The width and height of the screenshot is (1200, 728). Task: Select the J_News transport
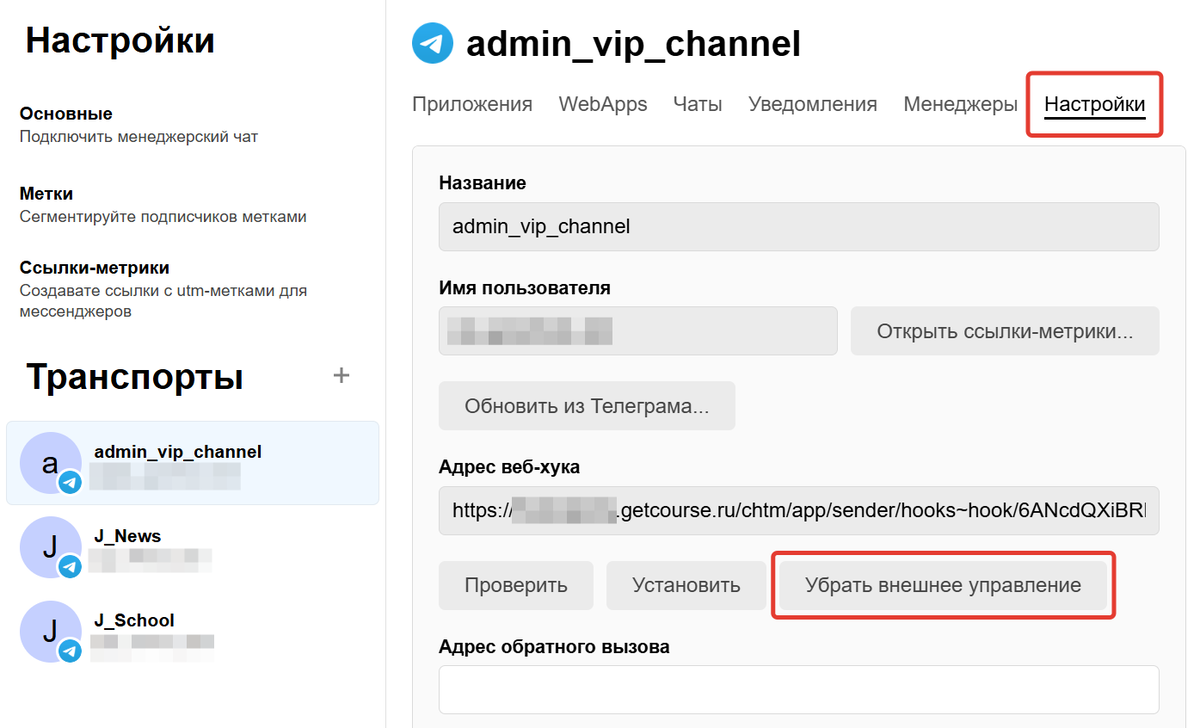[193, 547]
